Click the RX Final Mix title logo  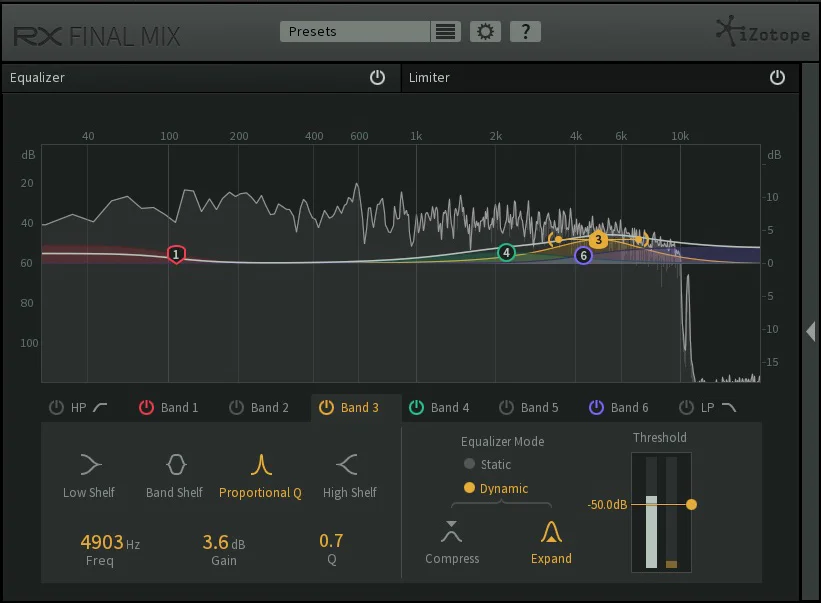point(97,36)
